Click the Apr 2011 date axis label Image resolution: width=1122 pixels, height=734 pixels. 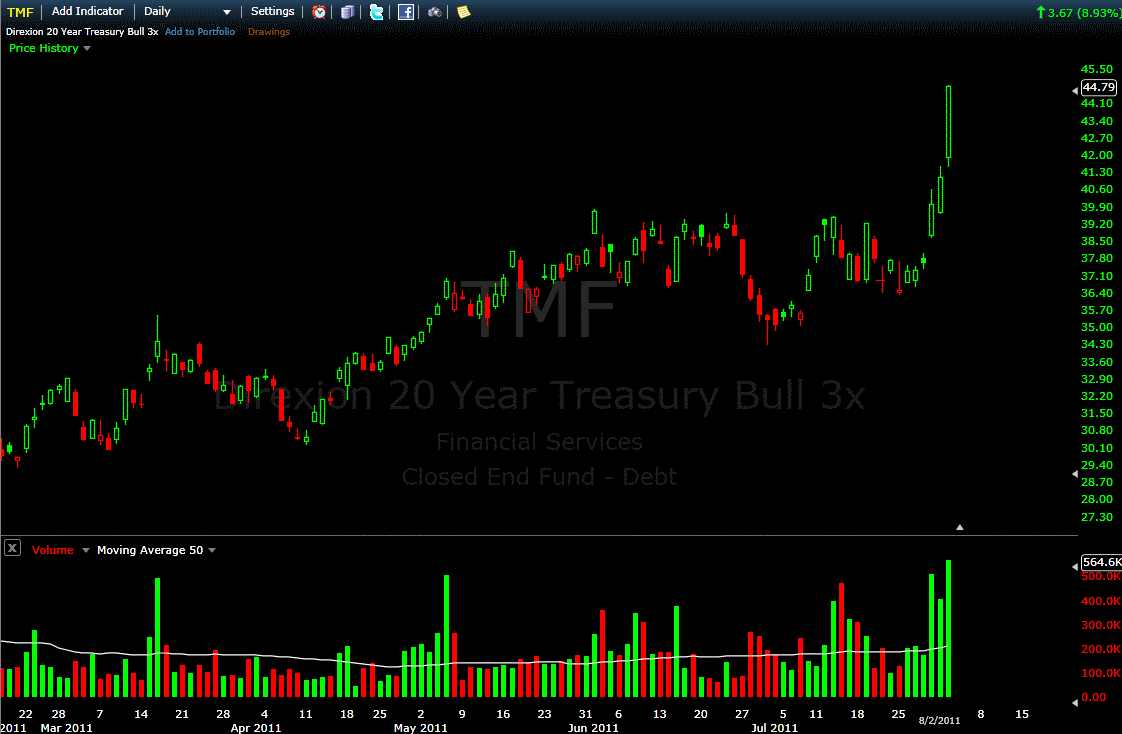[255, 728]
